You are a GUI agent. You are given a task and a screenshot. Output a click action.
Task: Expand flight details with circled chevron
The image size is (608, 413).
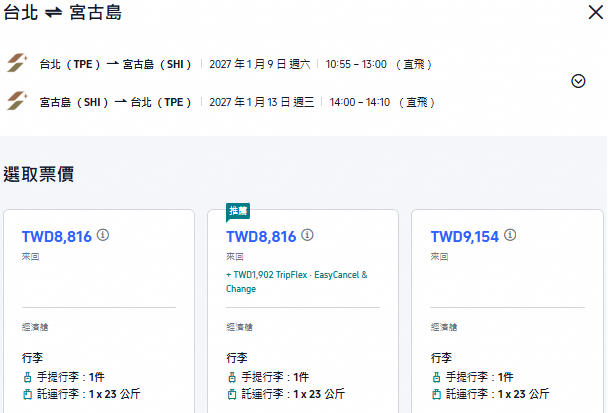click(x=578, y=81)
